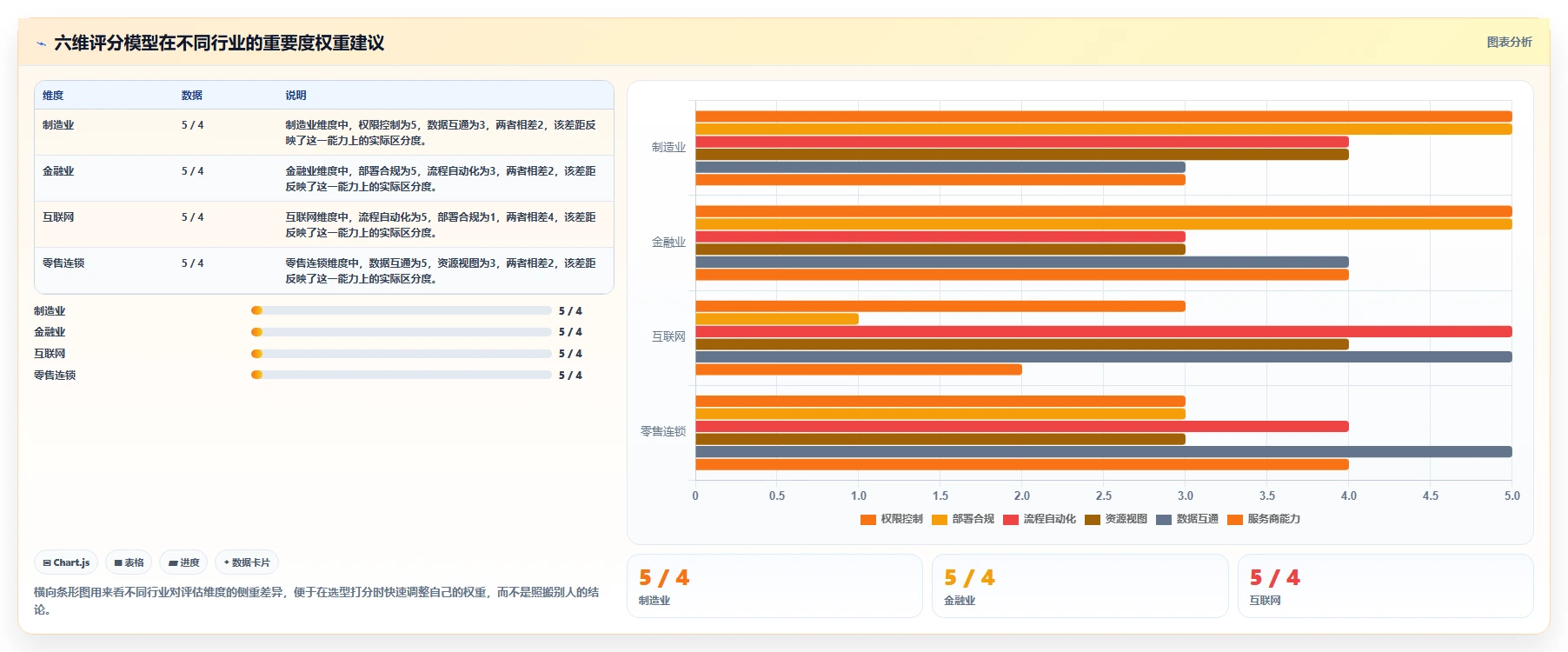Click the brown 资源视图 bar in 零售连锁 group

click(x=940, y=439)
